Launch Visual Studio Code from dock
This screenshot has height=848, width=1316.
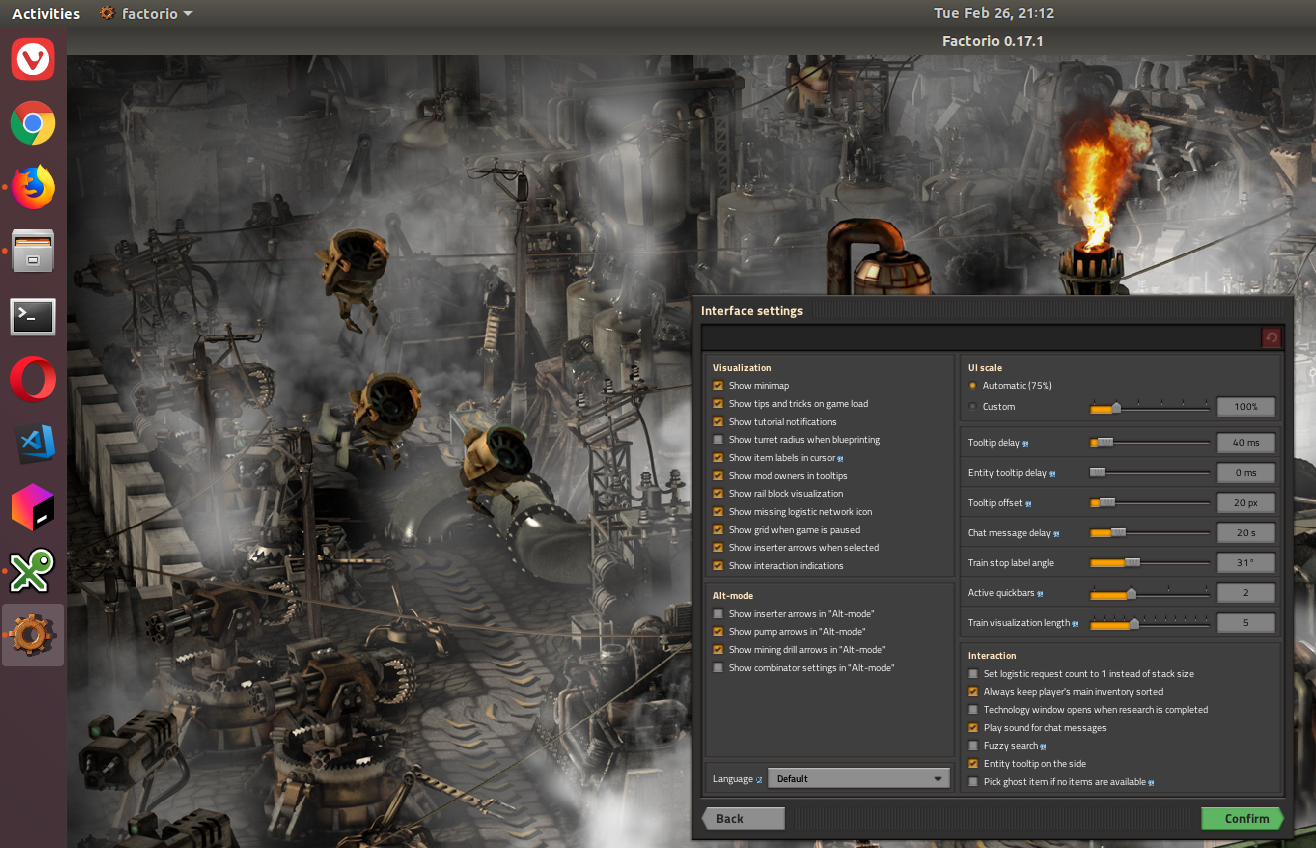[x=33, y=443]
